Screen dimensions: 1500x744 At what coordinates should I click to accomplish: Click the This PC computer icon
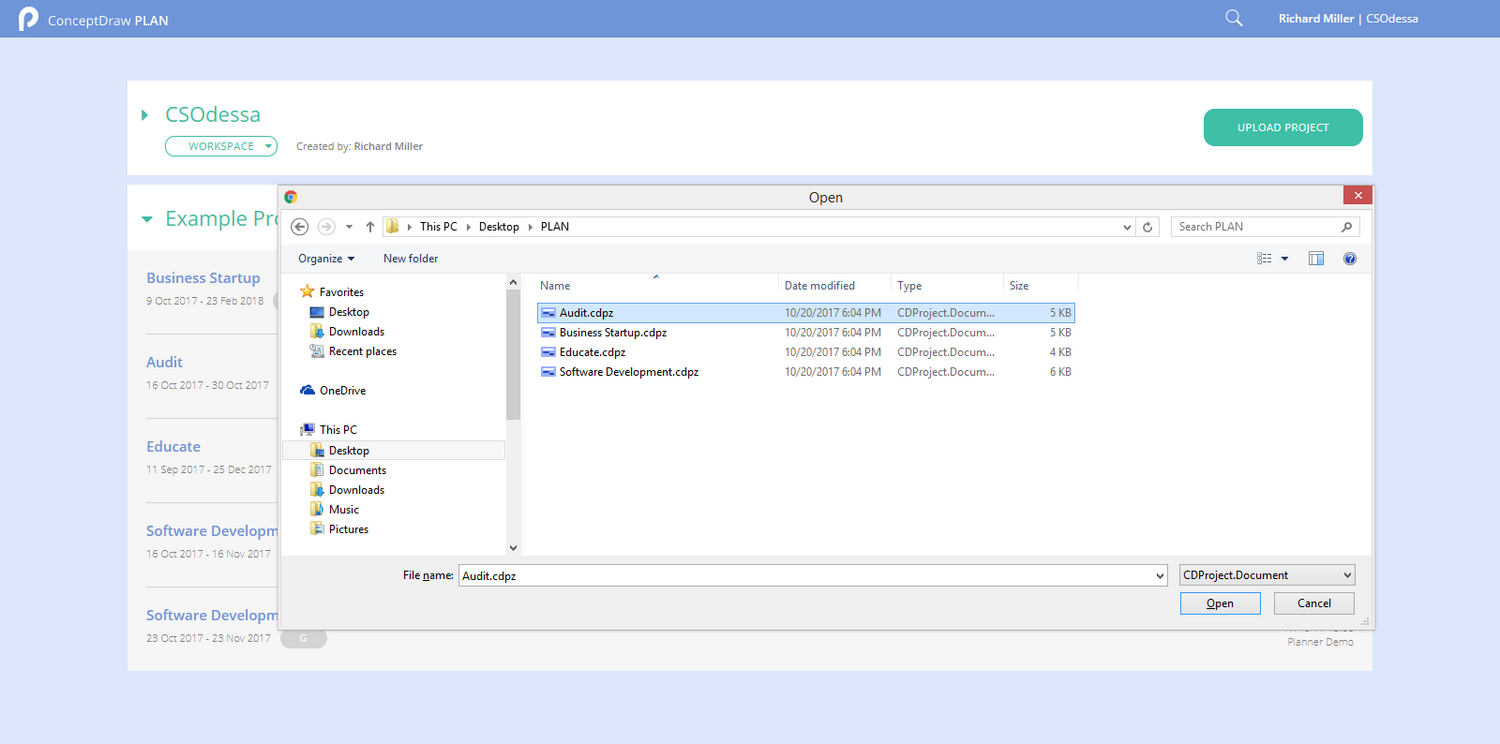pyautogui.click(x=307, y=430)
